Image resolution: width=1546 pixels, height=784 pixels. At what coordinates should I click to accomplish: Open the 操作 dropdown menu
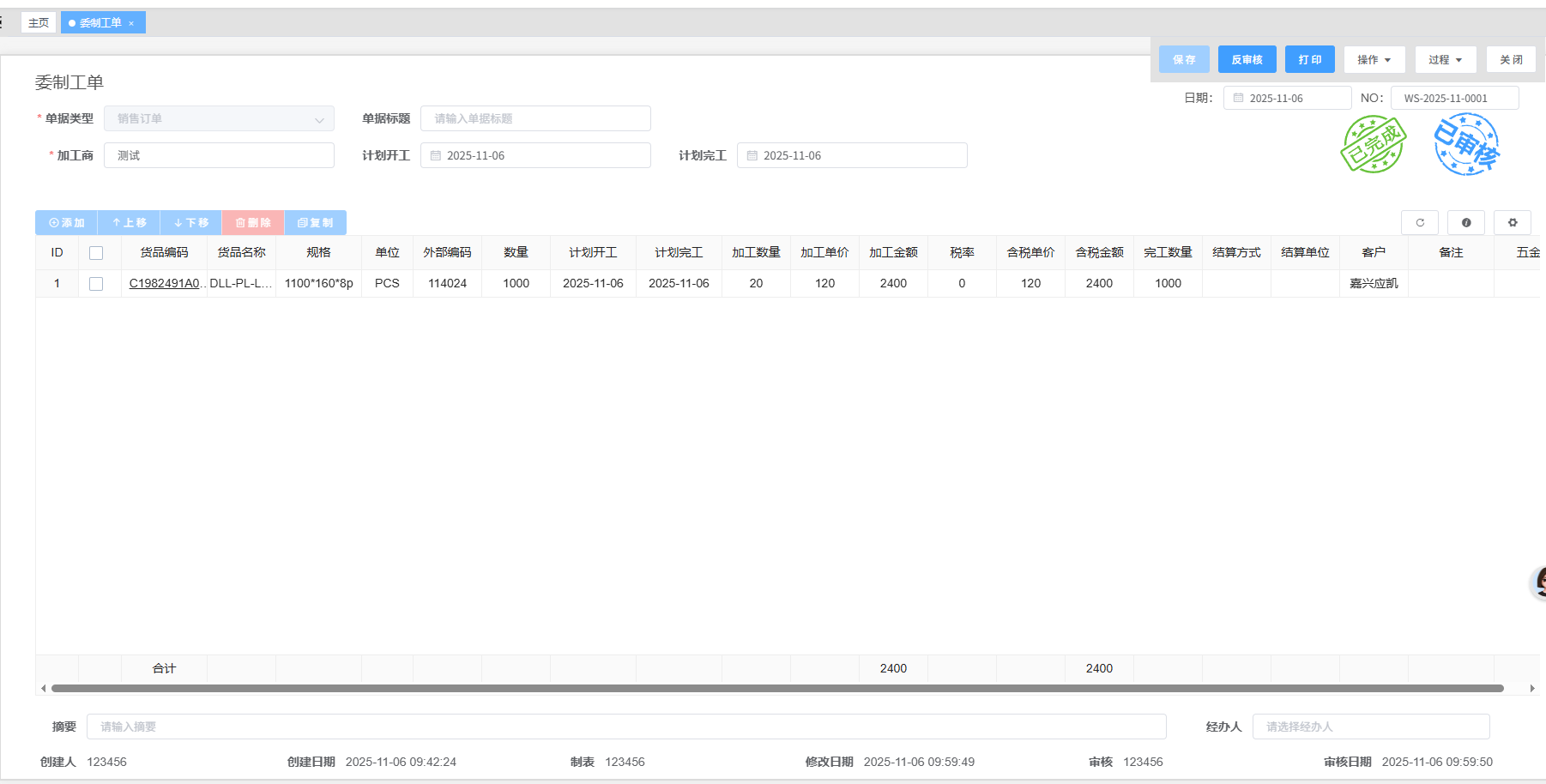click(x=1374, y=60)
